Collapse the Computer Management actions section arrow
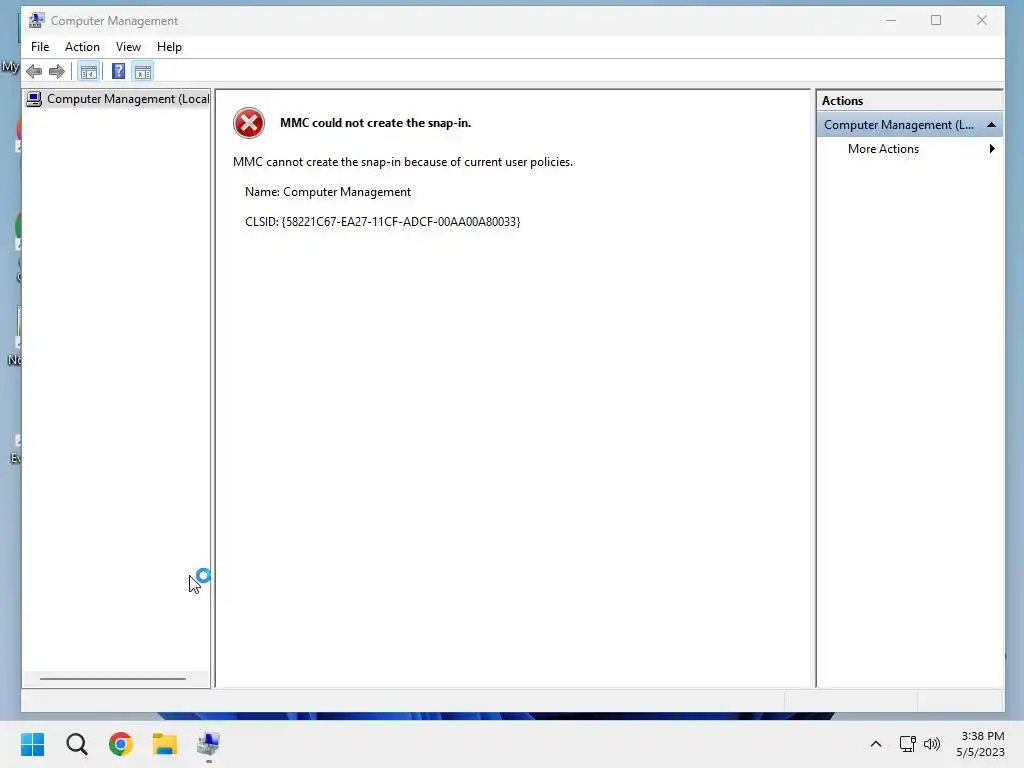Image resolution: width=1024 pixels, height=768 pixels. pyautogui.click(x=991, y=125)
